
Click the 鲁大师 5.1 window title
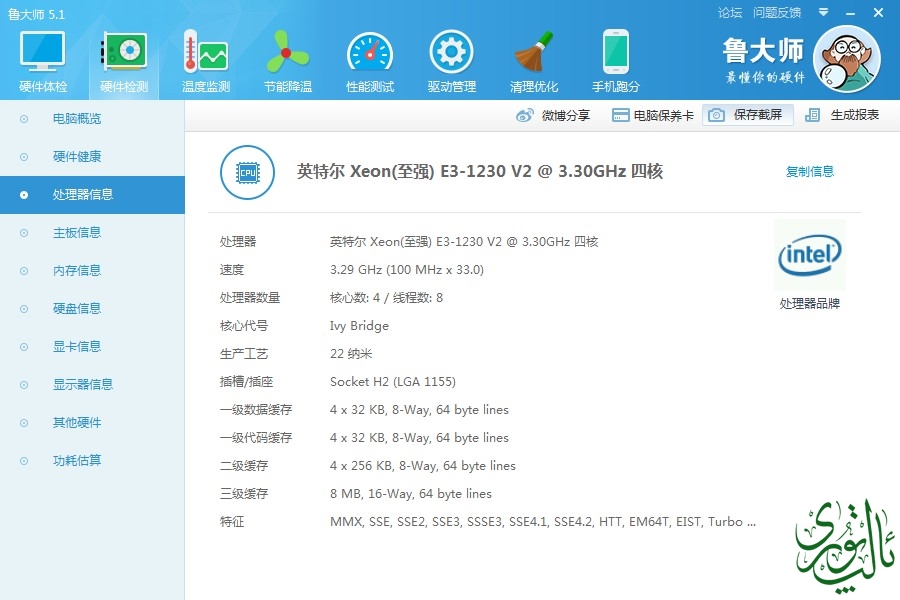tap(36, 14)
